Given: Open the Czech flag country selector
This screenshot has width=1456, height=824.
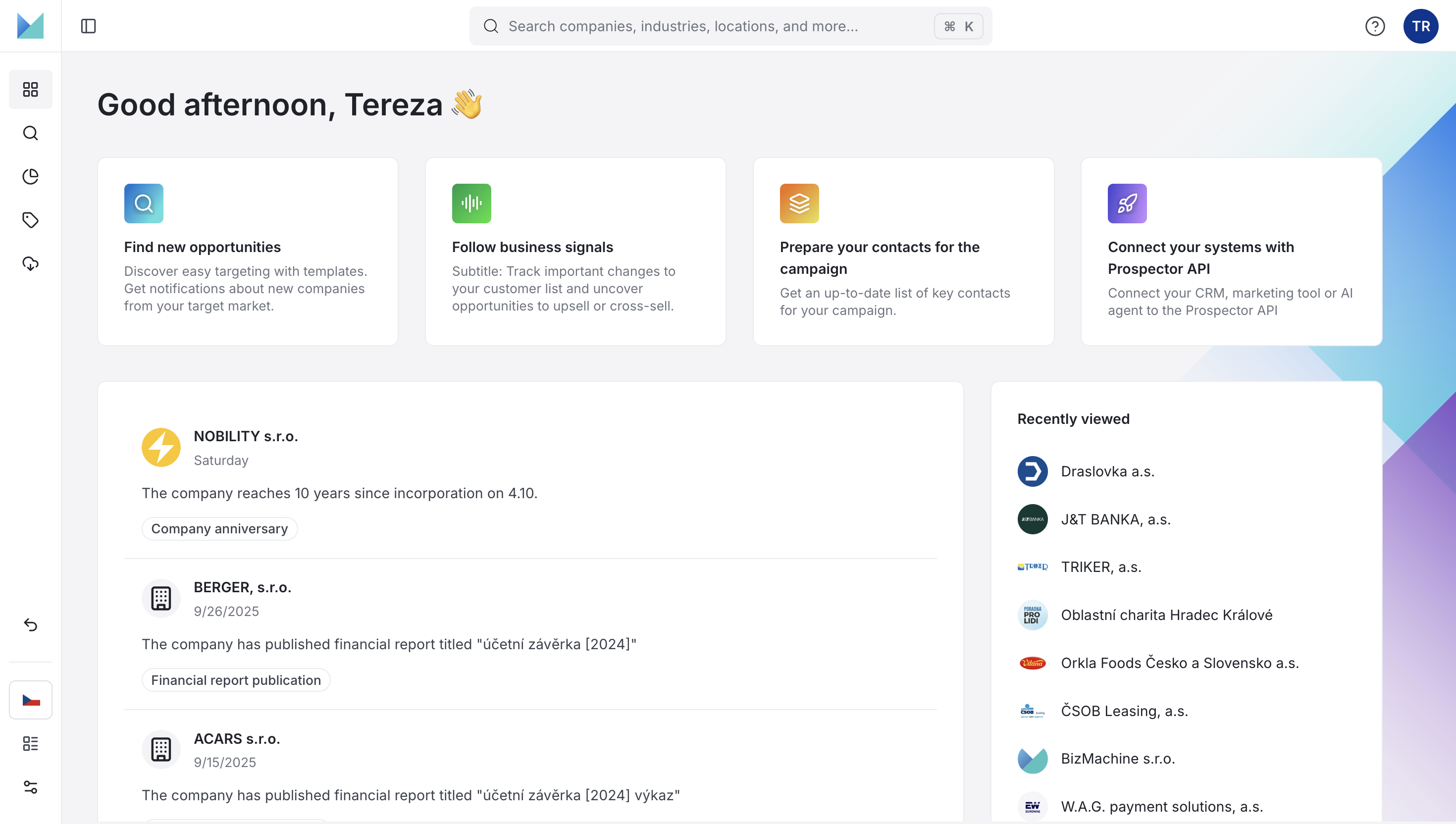Looking at the screenshot, I should pyautogui.click(x=31, y=700).
